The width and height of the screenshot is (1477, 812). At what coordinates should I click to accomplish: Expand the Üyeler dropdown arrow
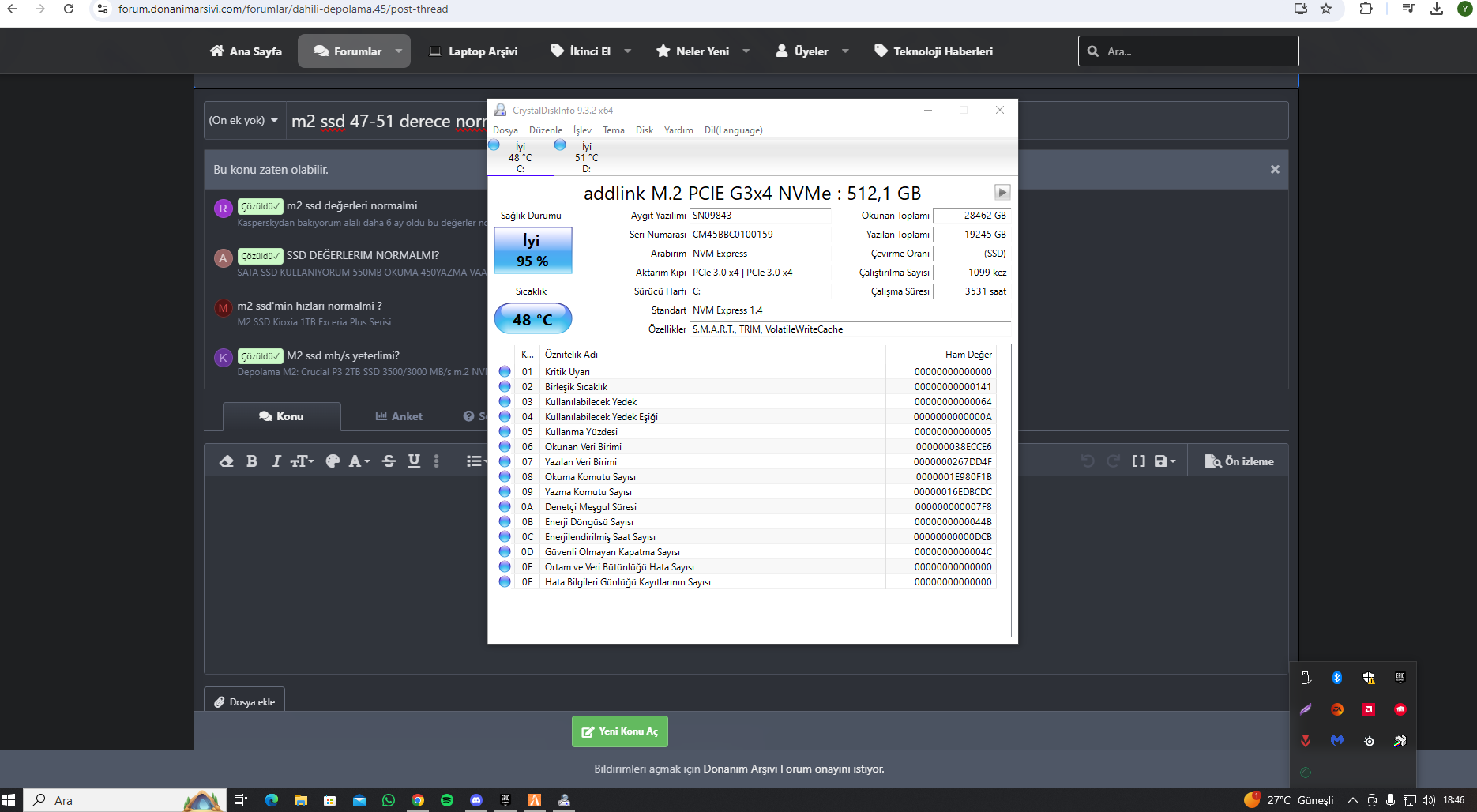click(x=846, y=51)
